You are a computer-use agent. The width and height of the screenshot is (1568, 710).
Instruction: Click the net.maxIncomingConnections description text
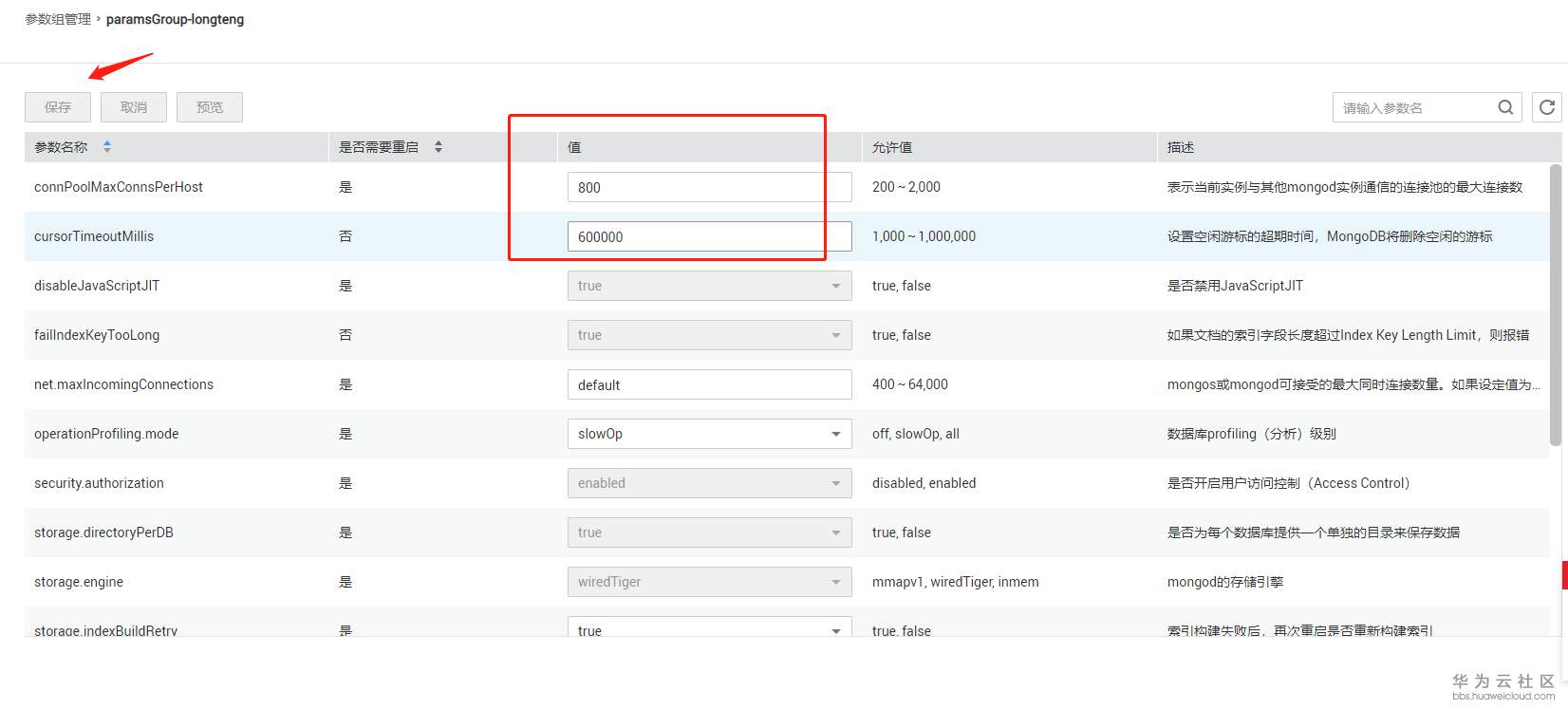pos(1353,384)
